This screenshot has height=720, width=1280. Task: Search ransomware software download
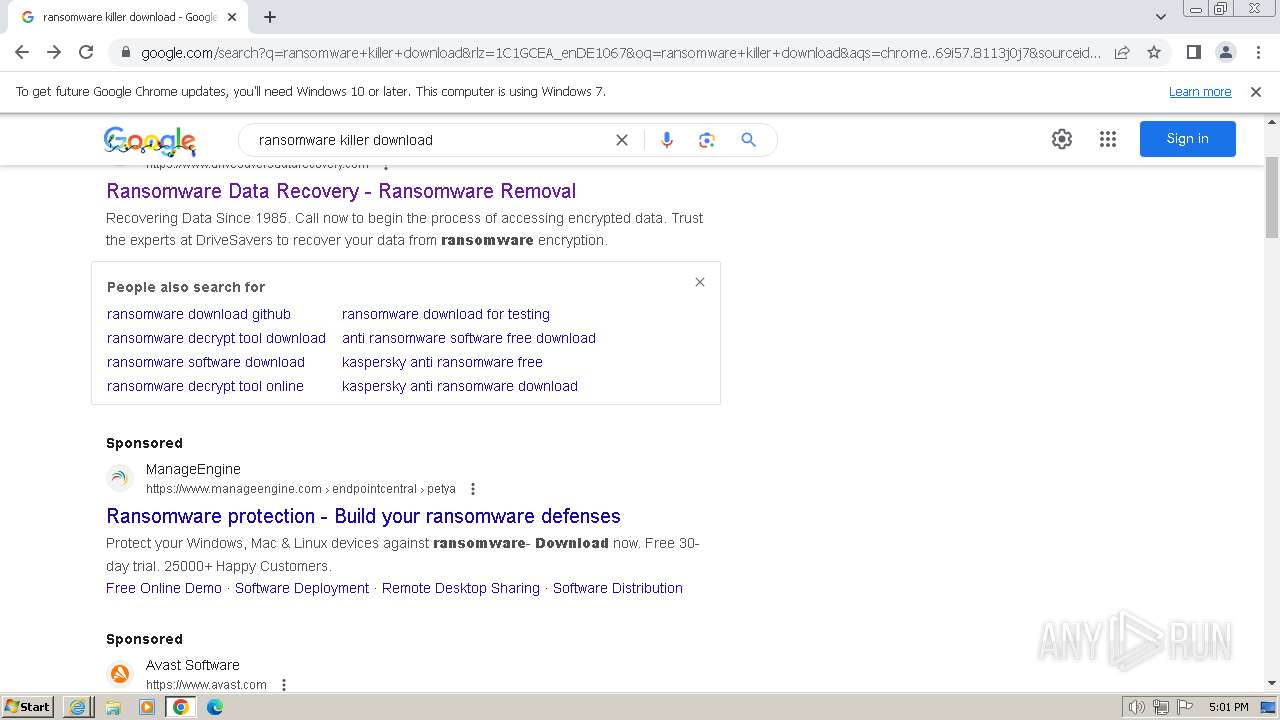coord(206,362)
